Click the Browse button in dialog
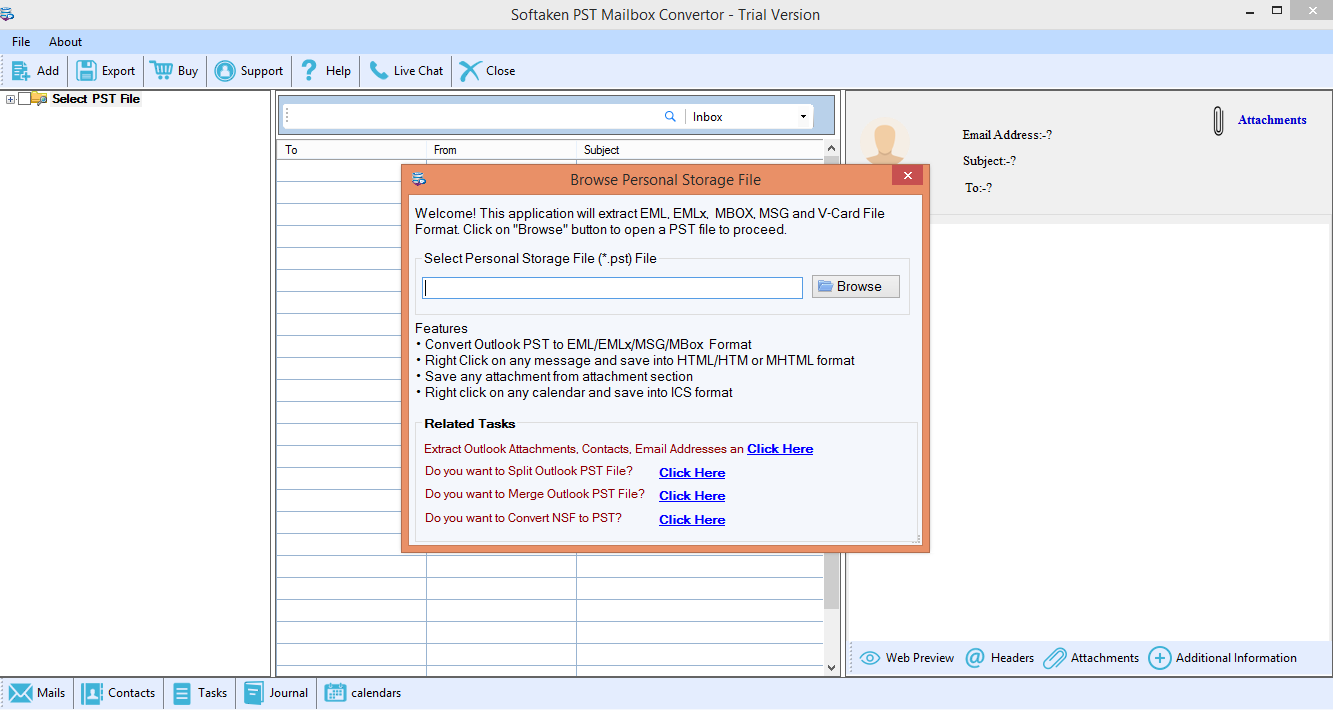 pos(856,287)
